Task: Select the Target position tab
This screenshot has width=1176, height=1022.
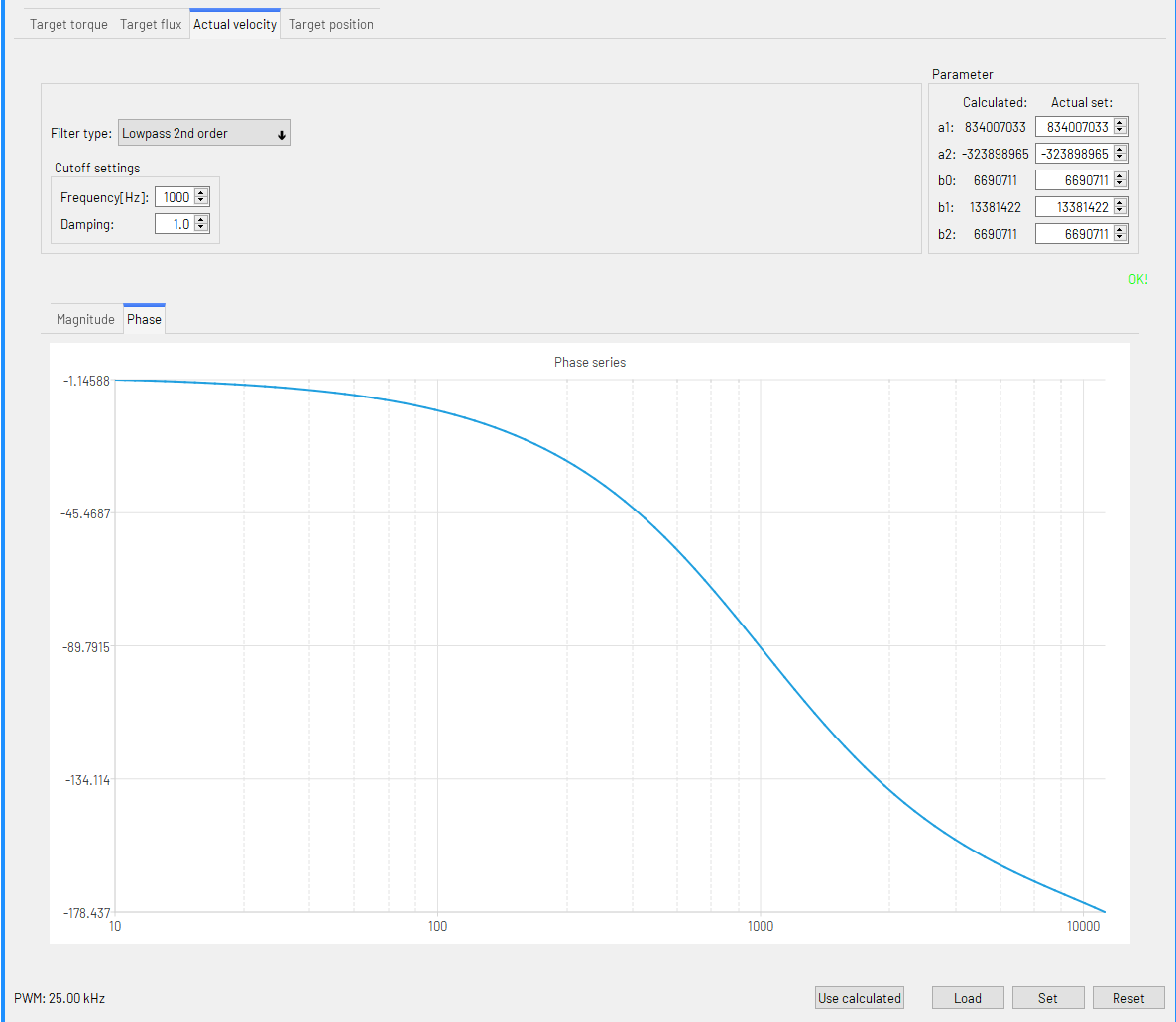Action: [331, 24]
